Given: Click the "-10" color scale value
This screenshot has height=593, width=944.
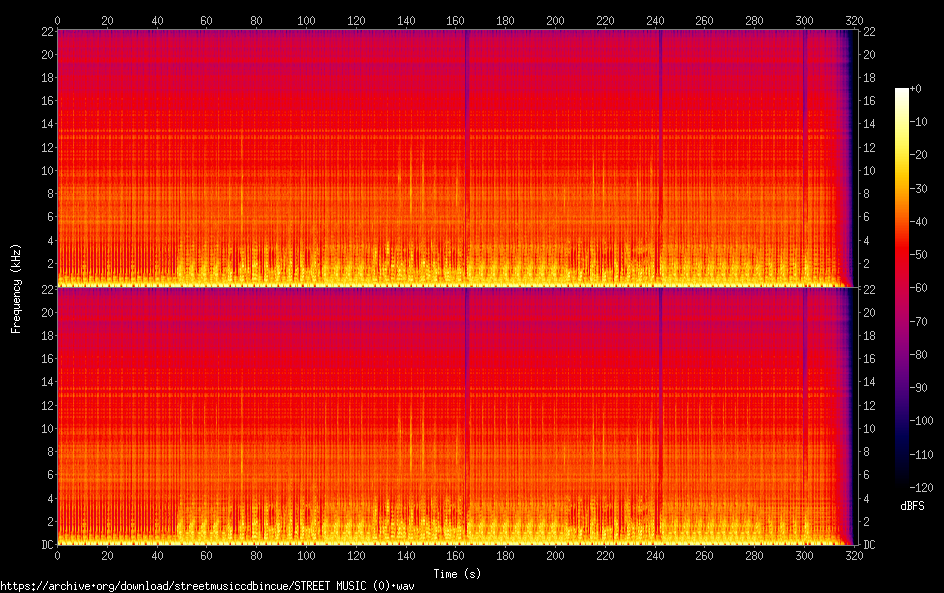Looking at the screenshot, I should coord(918,122).
